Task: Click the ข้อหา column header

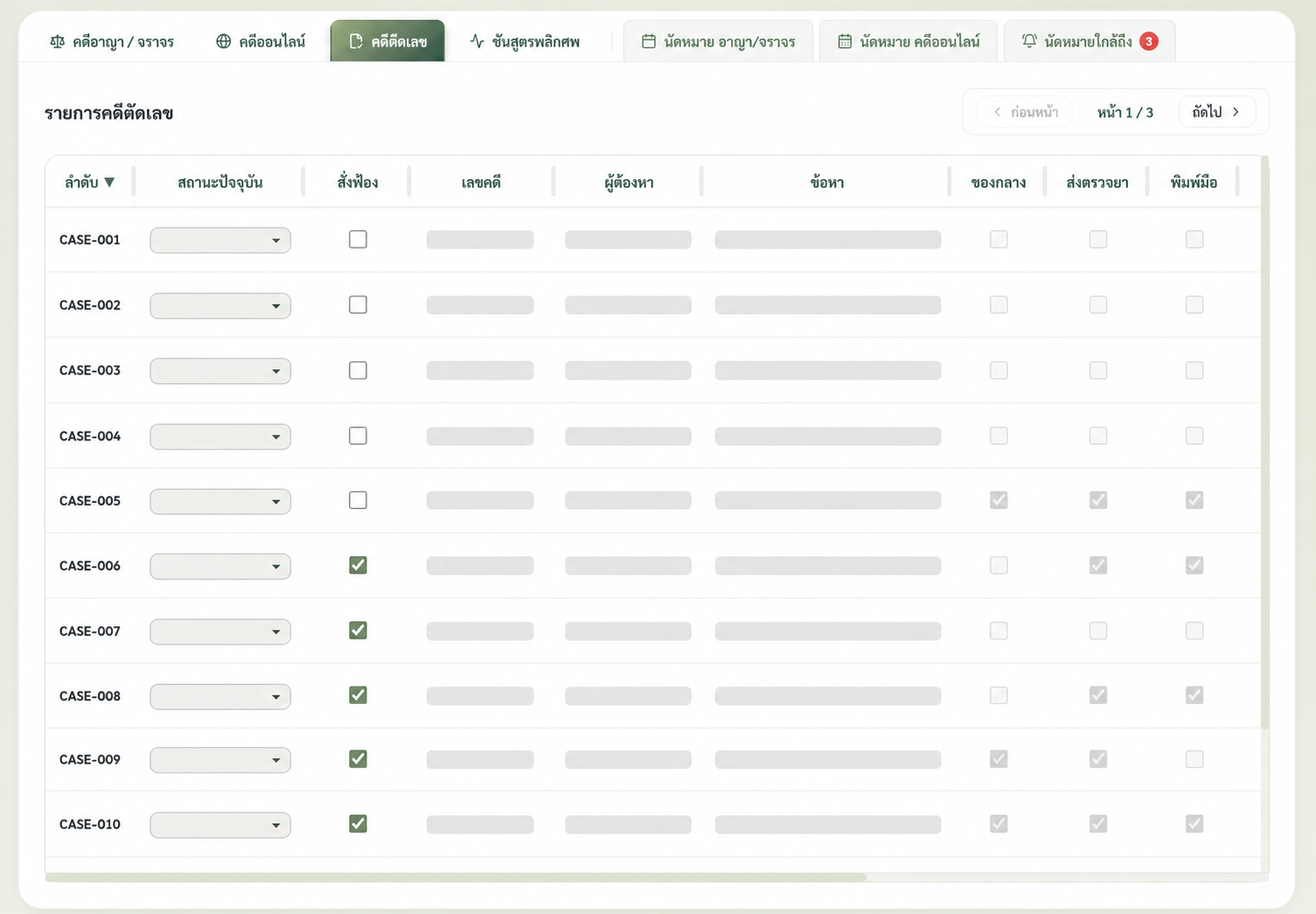Action: click(x=826, y=182)
